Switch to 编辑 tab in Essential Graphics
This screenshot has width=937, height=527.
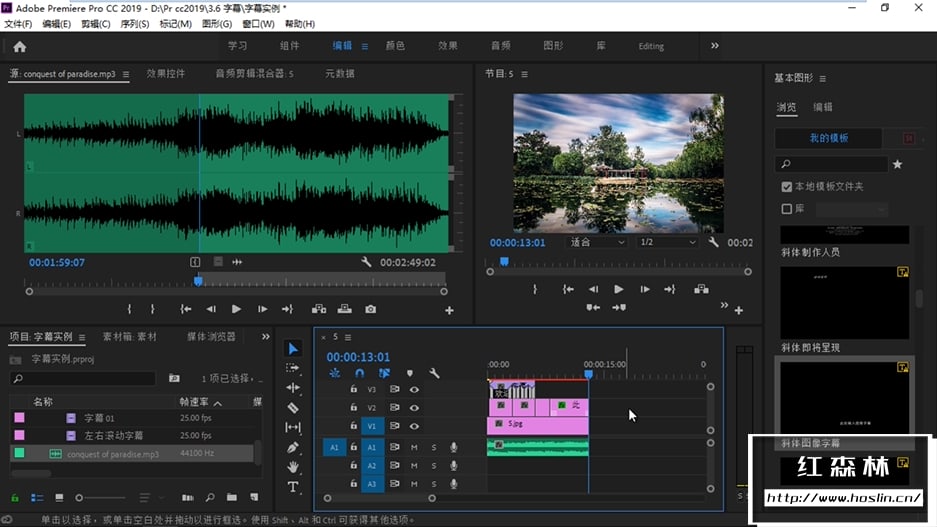(822, 107)
